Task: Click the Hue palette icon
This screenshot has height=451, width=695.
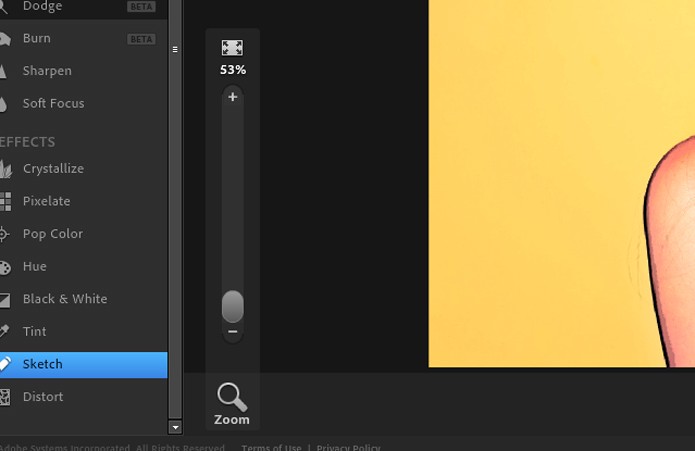Action: (x=5, y=267)
